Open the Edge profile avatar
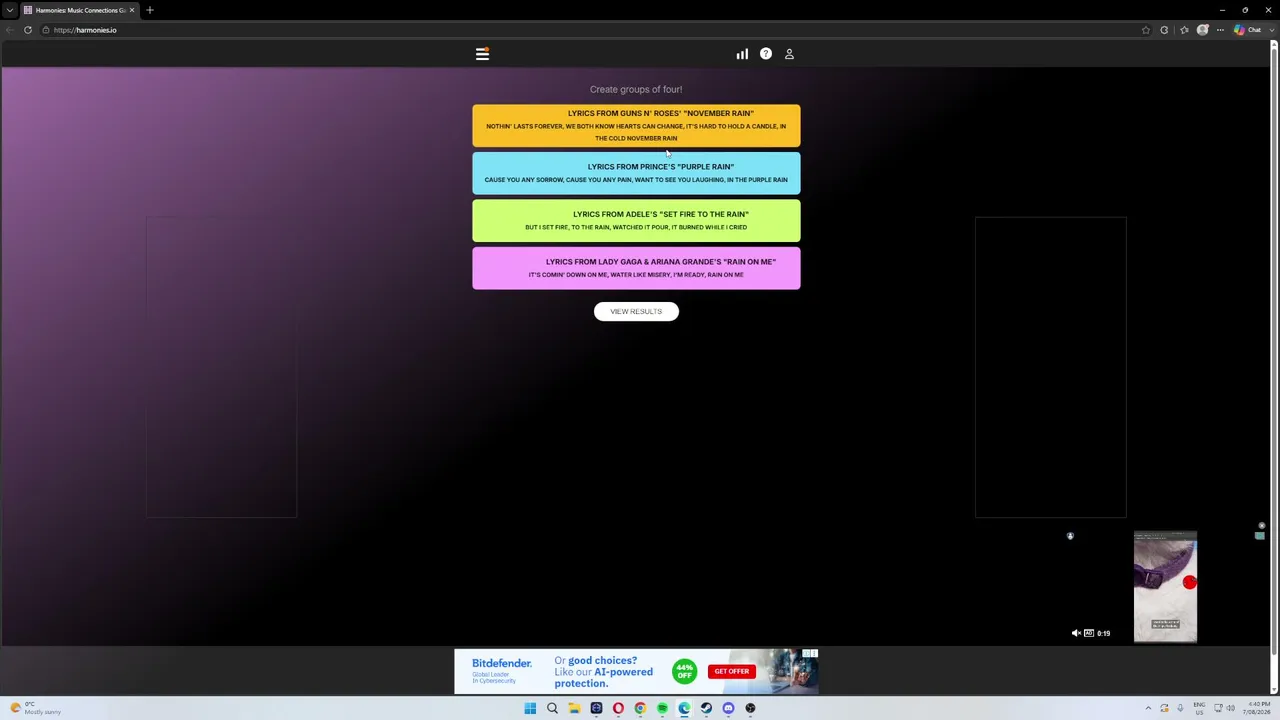Viewport: 1280px width, 720px height. pos(1203,30)
